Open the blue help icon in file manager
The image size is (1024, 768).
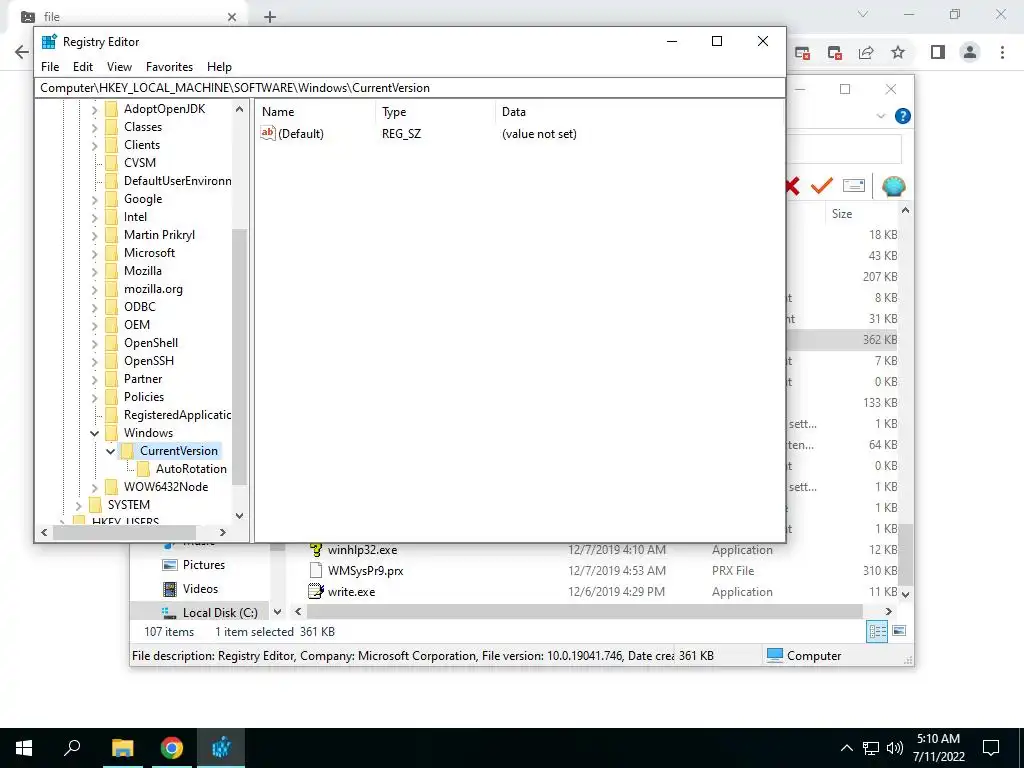click(x=903, y=116)
